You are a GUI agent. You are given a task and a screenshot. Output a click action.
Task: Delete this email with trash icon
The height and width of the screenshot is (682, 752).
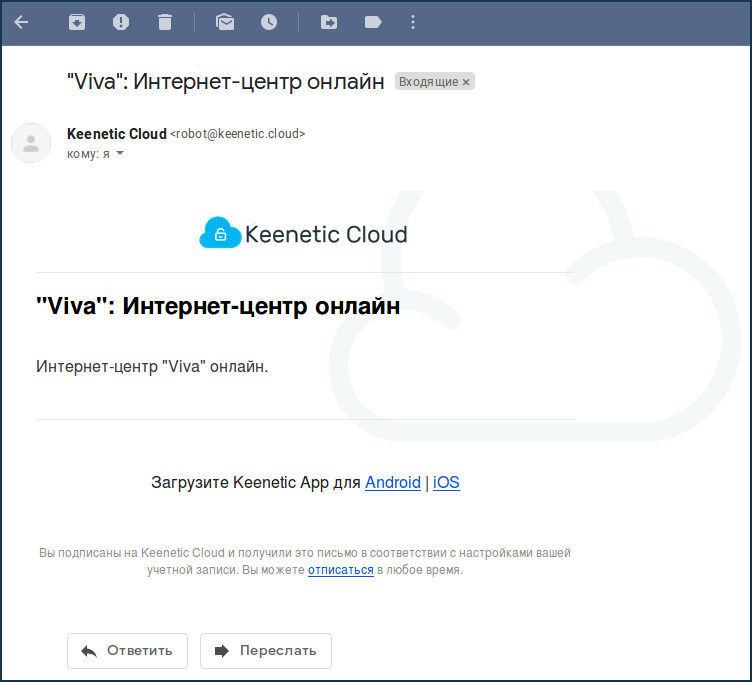click(165, 22)
